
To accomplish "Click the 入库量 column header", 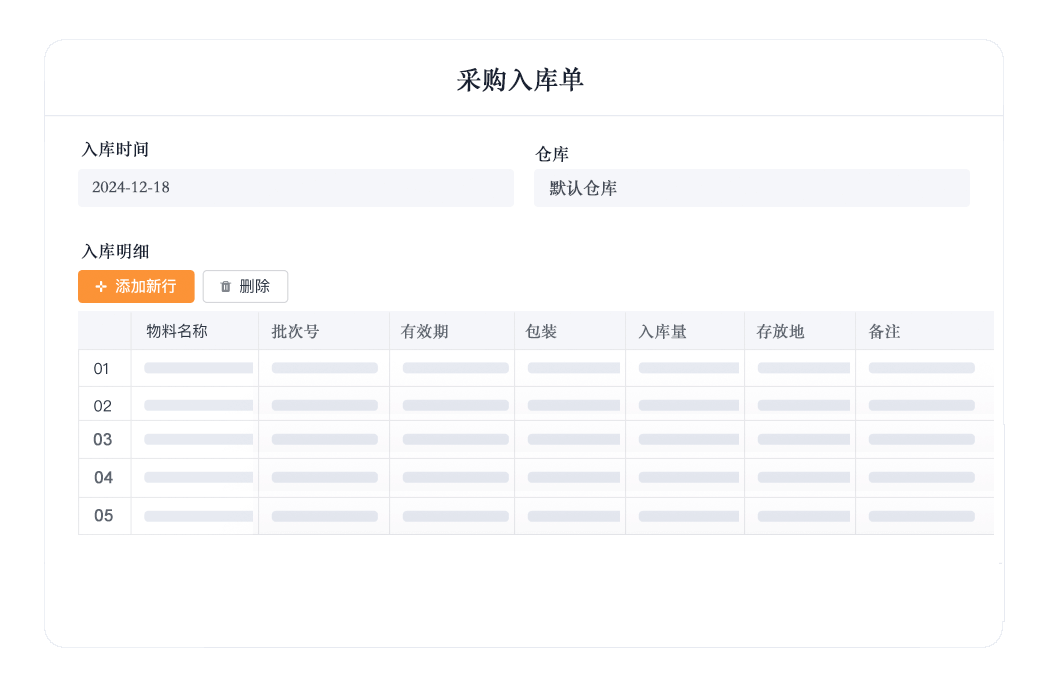I will point(662,331).
